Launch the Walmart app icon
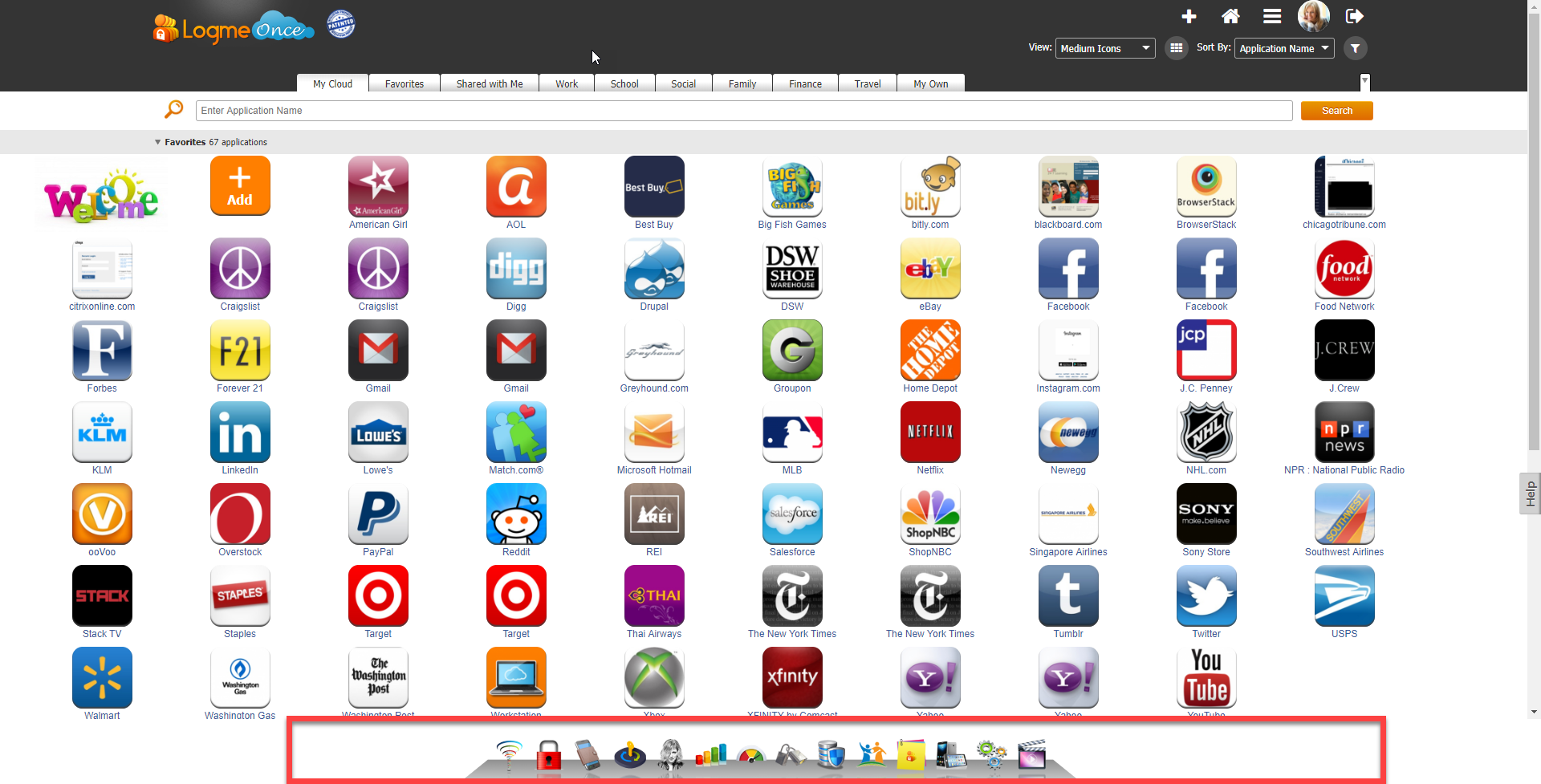This screenshot has height=784, width=1541. (x=102, y=677)
